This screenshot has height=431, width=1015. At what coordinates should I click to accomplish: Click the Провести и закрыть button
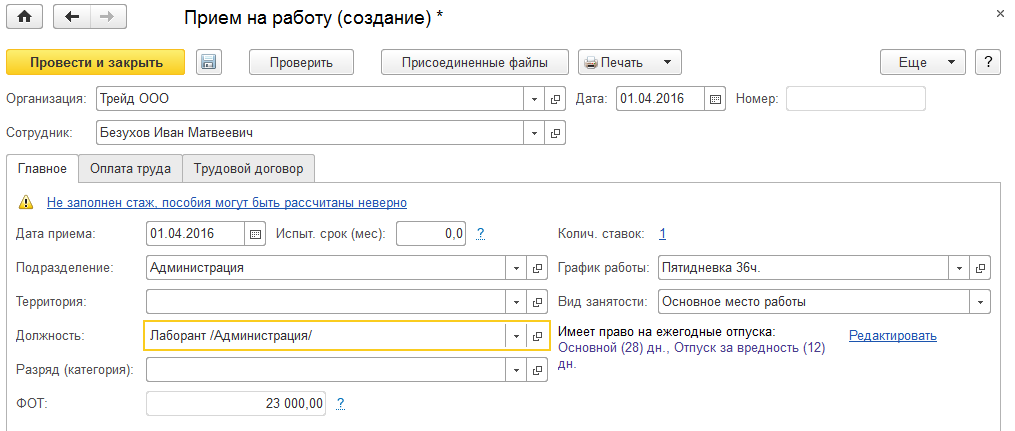[96, 62]
